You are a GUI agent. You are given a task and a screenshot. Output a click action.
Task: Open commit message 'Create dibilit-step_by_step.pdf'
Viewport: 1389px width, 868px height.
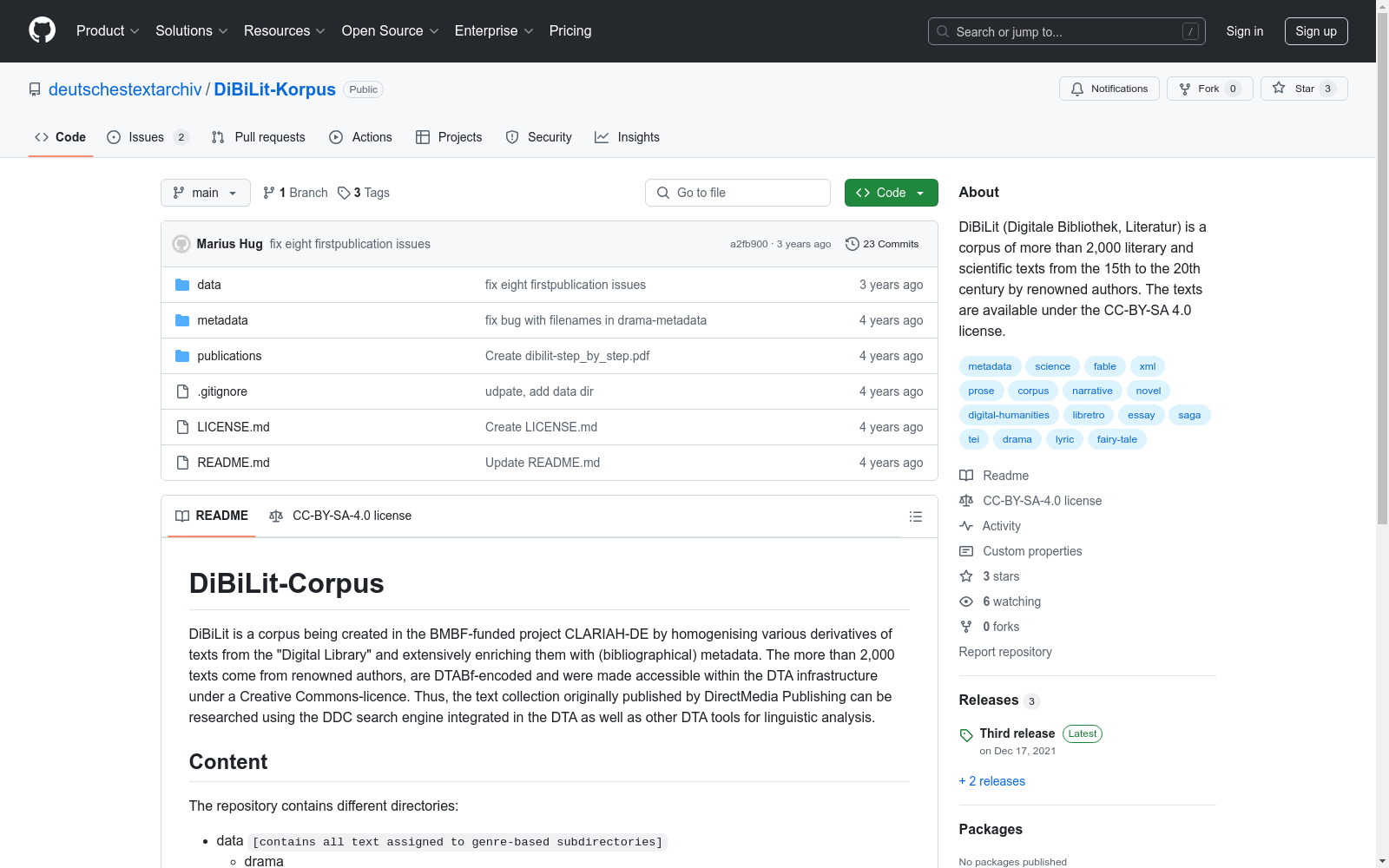tap(567, 356)
